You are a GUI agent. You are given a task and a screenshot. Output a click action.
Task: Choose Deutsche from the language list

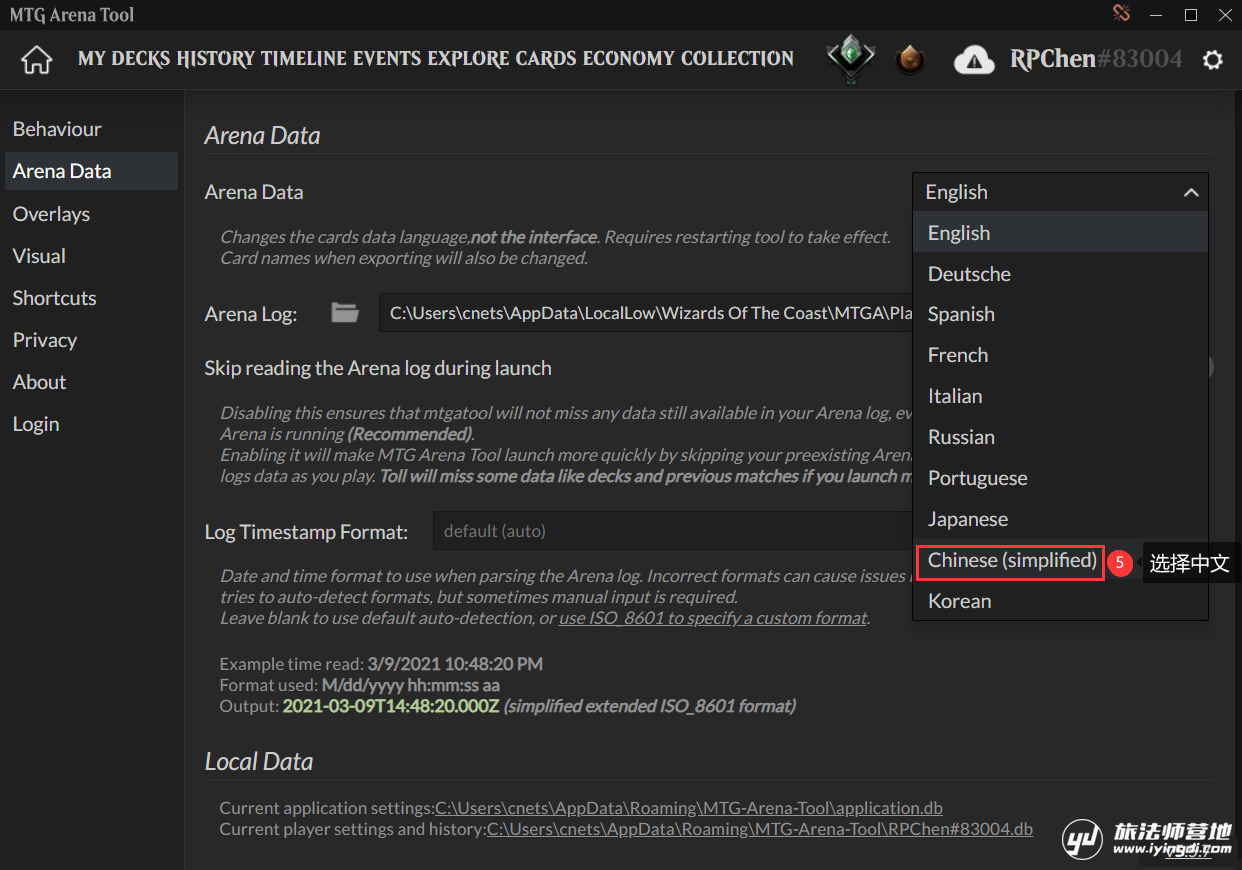pos(1060,274)
